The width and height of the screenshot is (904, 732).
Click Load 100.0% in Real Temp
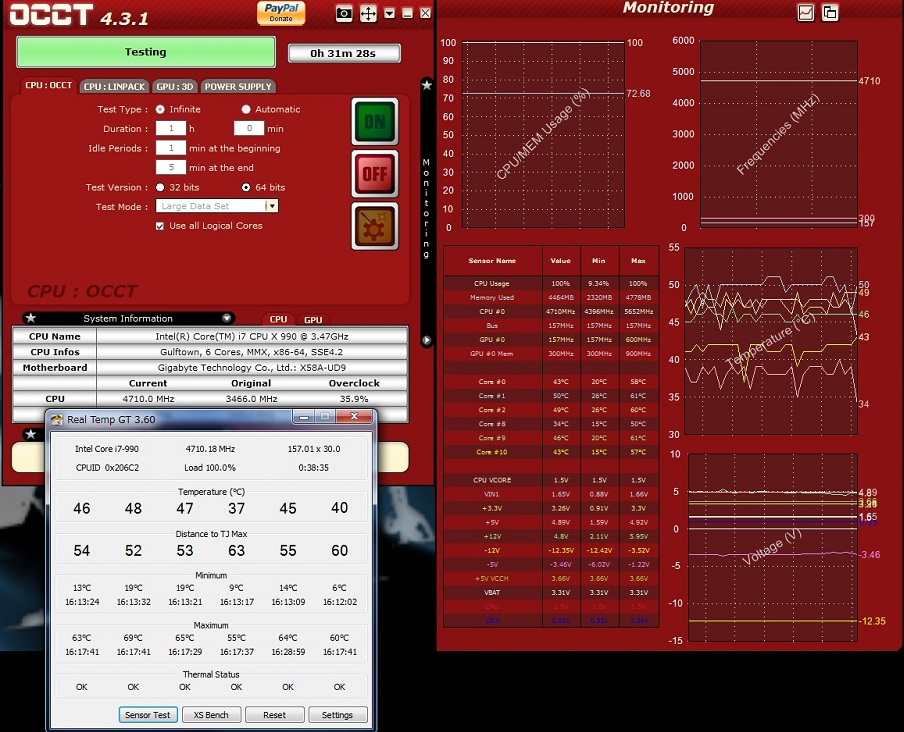click(210, 467)
